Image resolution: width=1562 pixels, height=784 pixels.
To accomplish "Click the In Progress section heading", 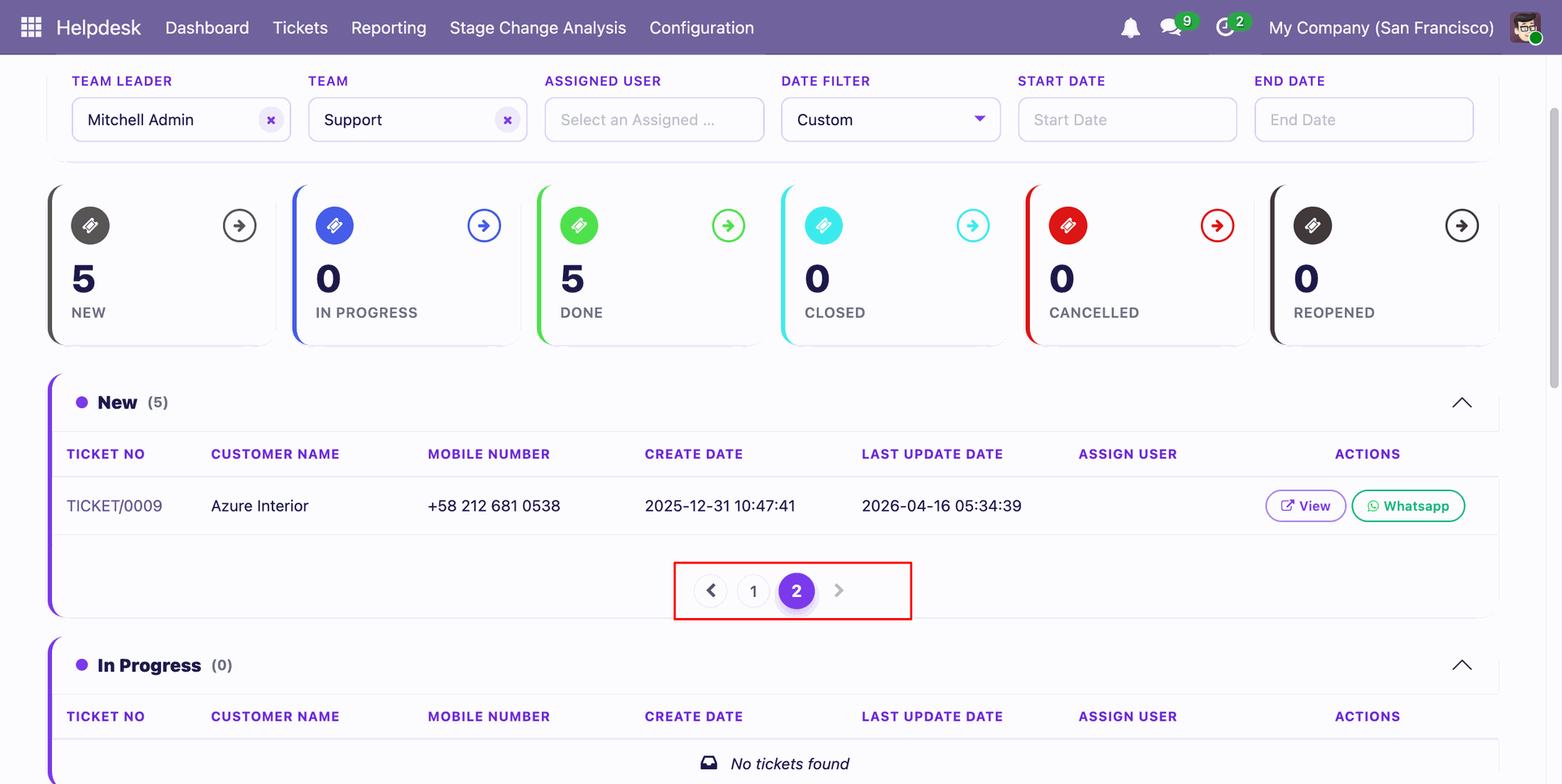I will pos(149,665).
